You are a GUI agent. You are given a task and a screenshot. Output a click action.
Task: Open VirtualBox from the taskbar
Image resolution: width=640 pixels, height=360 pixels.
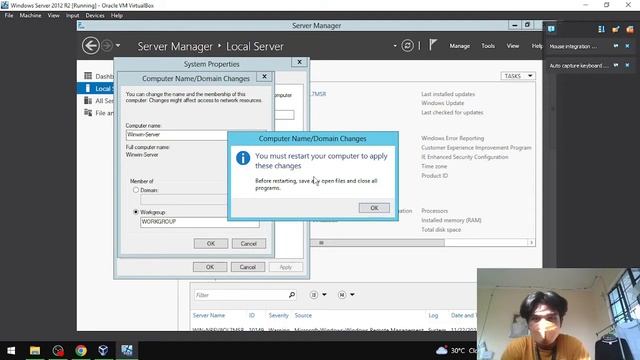pos(103,350)
